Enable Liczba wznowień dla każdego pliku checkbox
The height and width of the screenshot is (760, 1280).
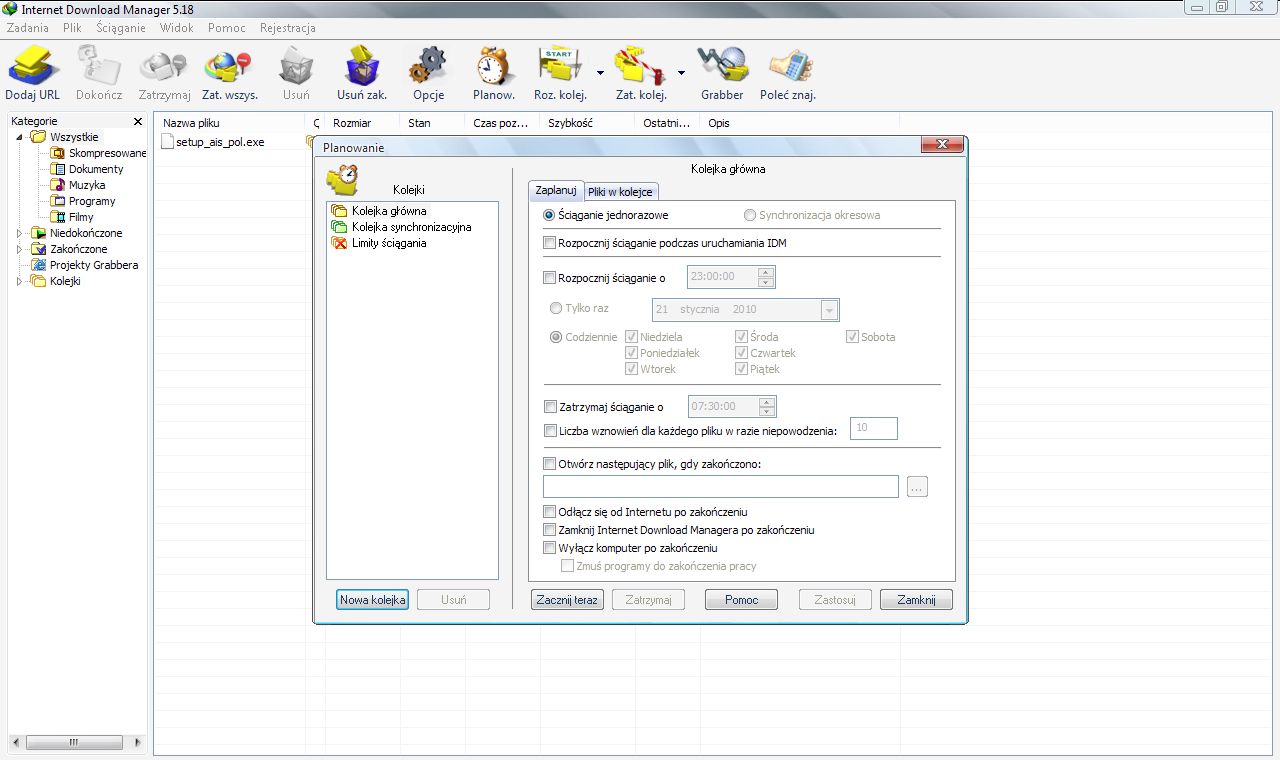pos(549,431)
